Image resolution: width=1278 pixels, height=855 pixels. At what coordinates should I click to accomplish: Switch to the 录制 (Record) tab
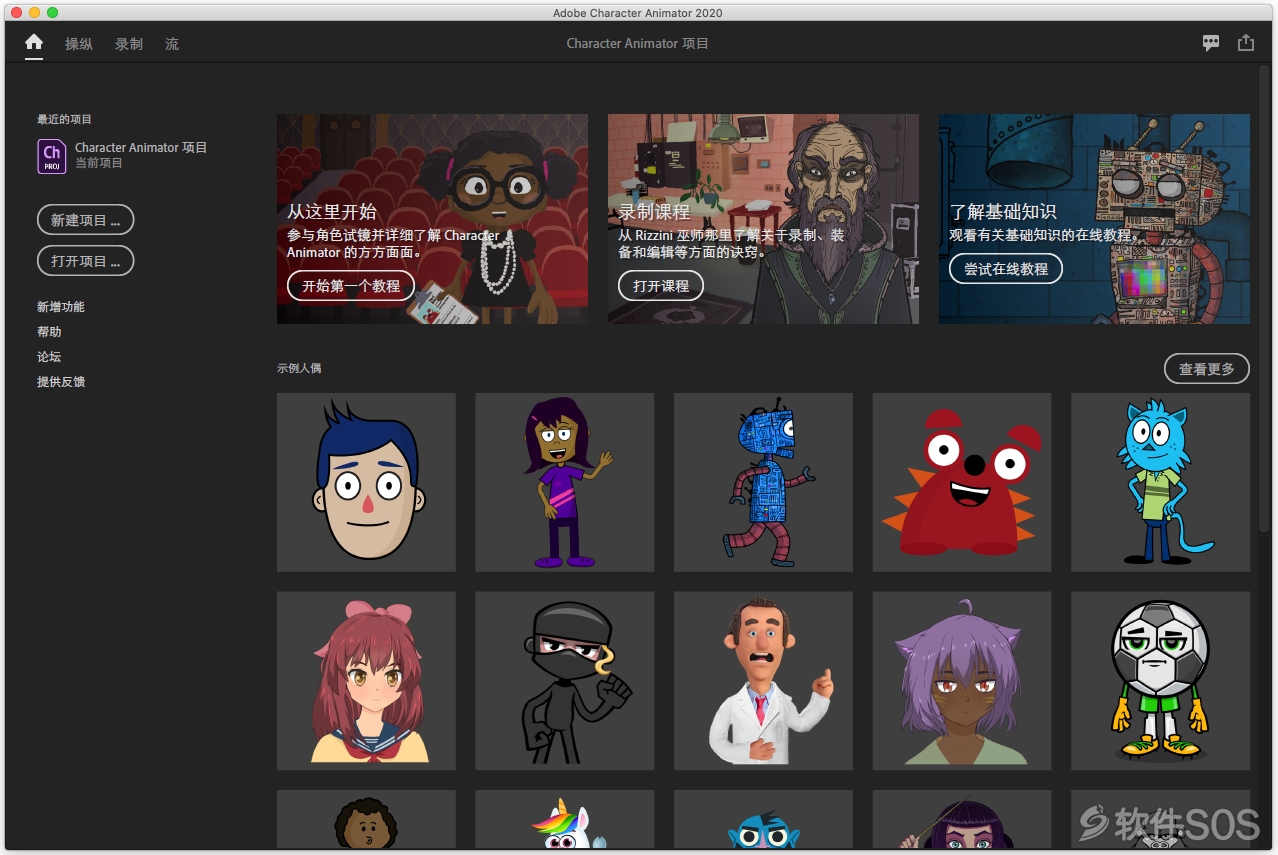pyautogui.click(x=129, y=44)
